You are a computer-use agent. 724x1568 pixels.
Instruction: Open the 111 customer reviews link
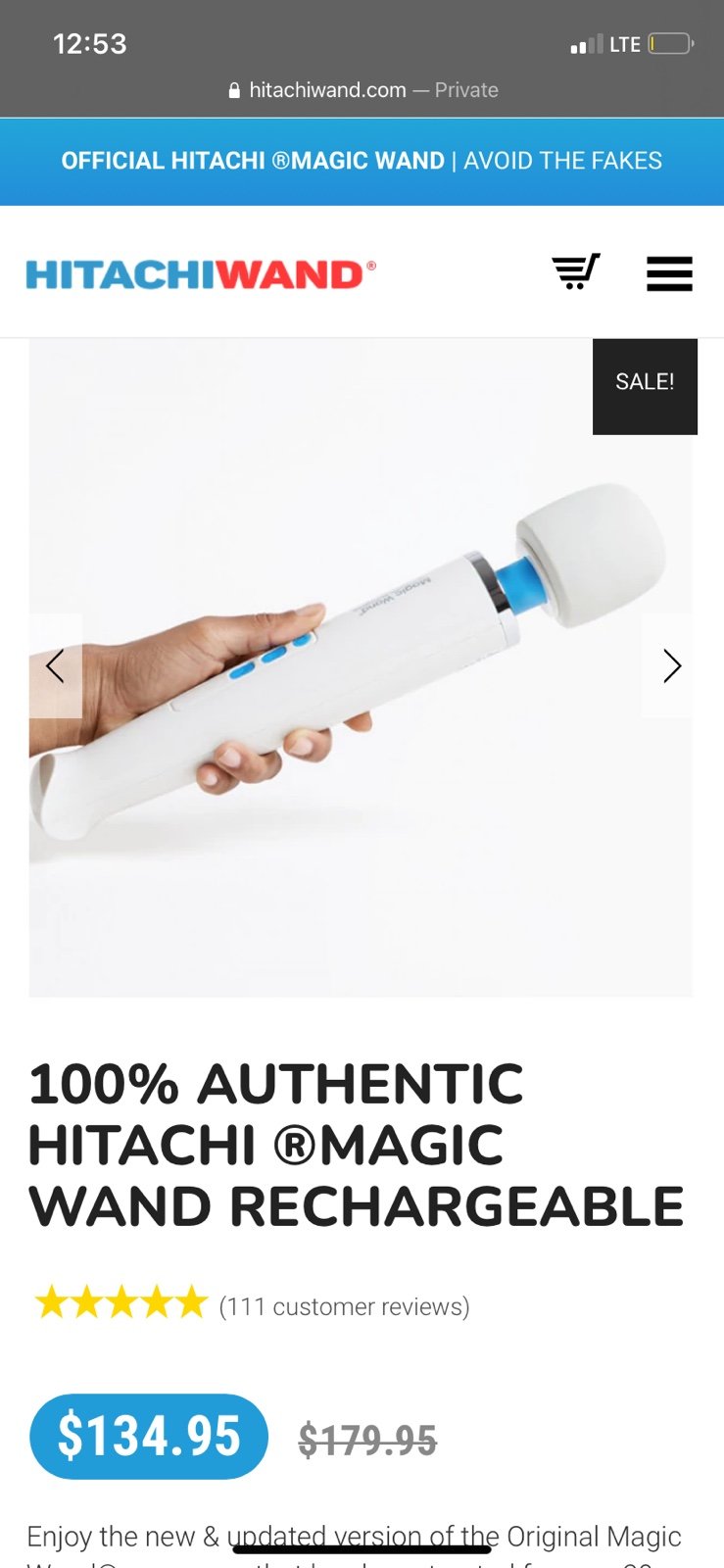pyautogui.click(x=344, y=1306)
